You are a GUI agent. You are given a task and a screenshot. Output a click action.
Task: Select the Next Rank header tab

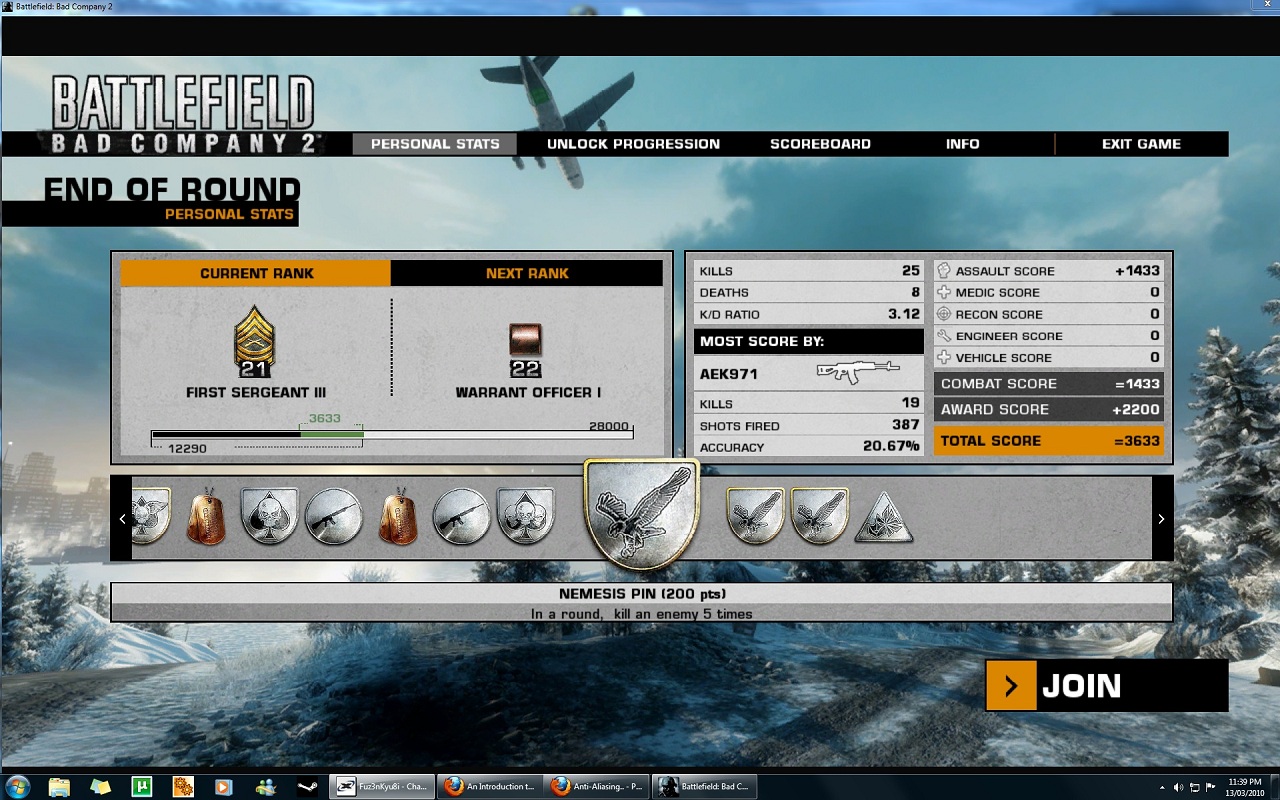[x=527, y=273]
